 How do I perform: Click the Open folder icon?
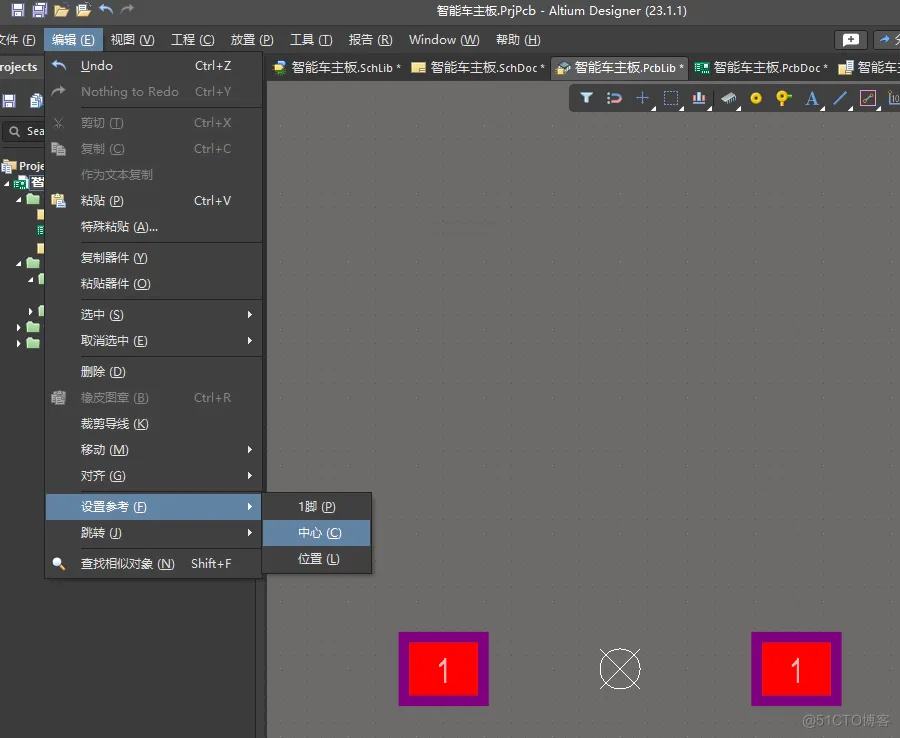click(61, 10)
